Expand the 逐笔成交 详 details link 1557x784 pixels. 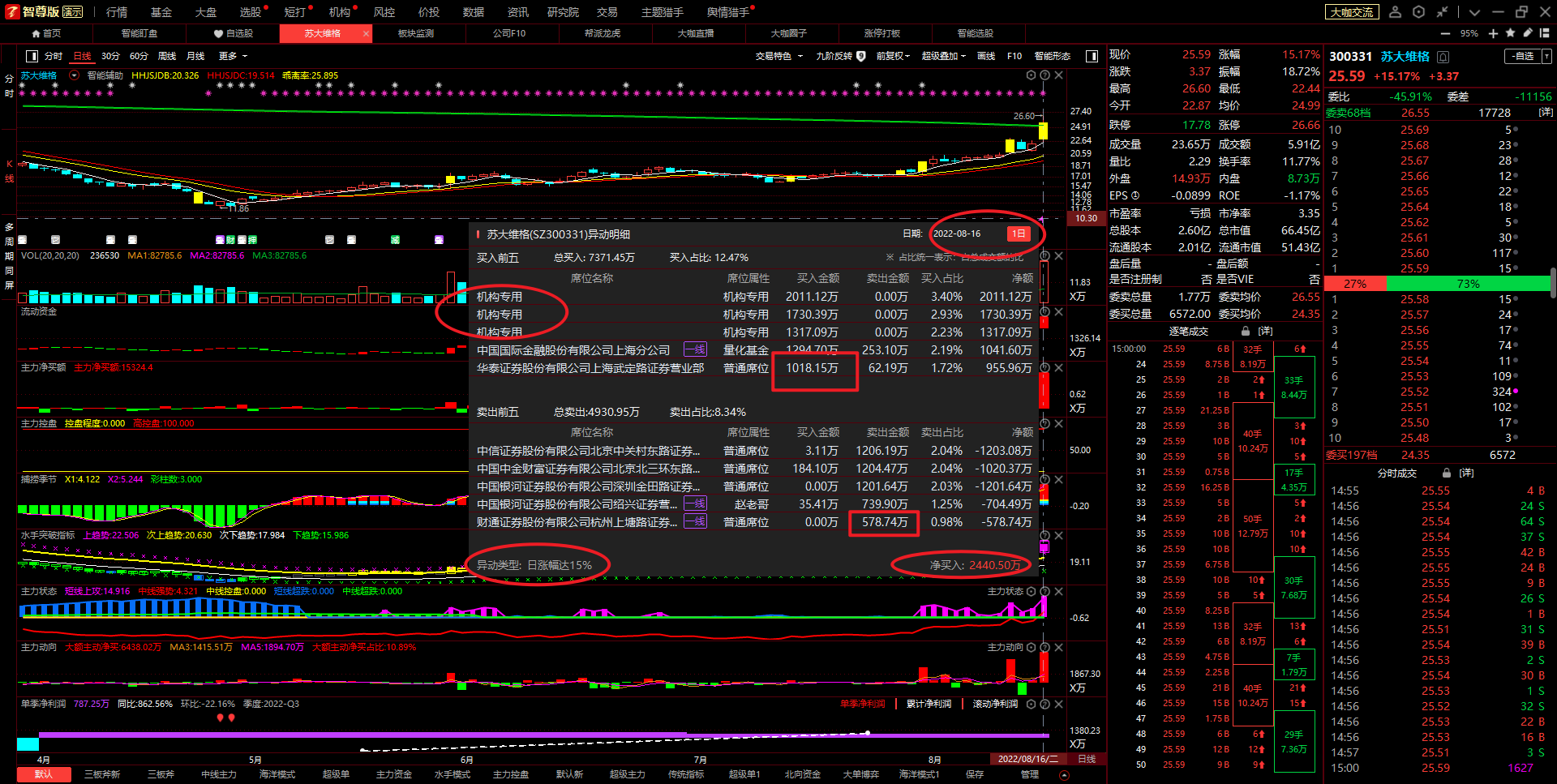click(1265, 331)
